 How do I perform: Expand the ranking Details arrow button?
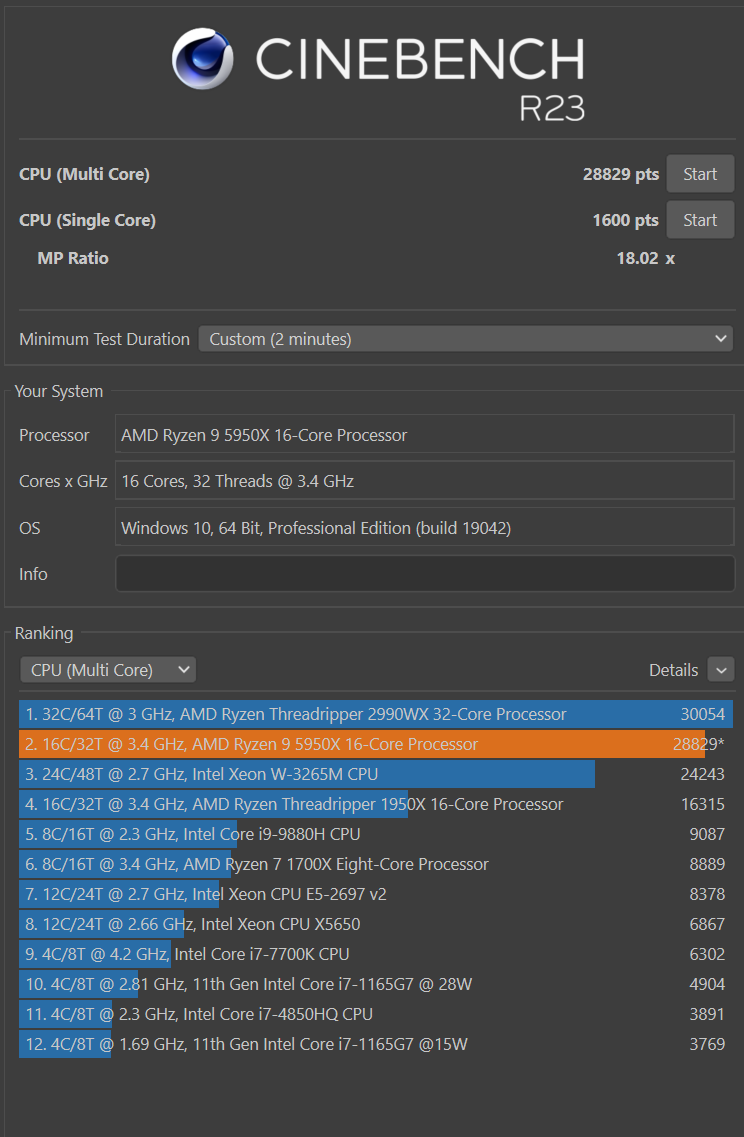[x=721, y=670]
